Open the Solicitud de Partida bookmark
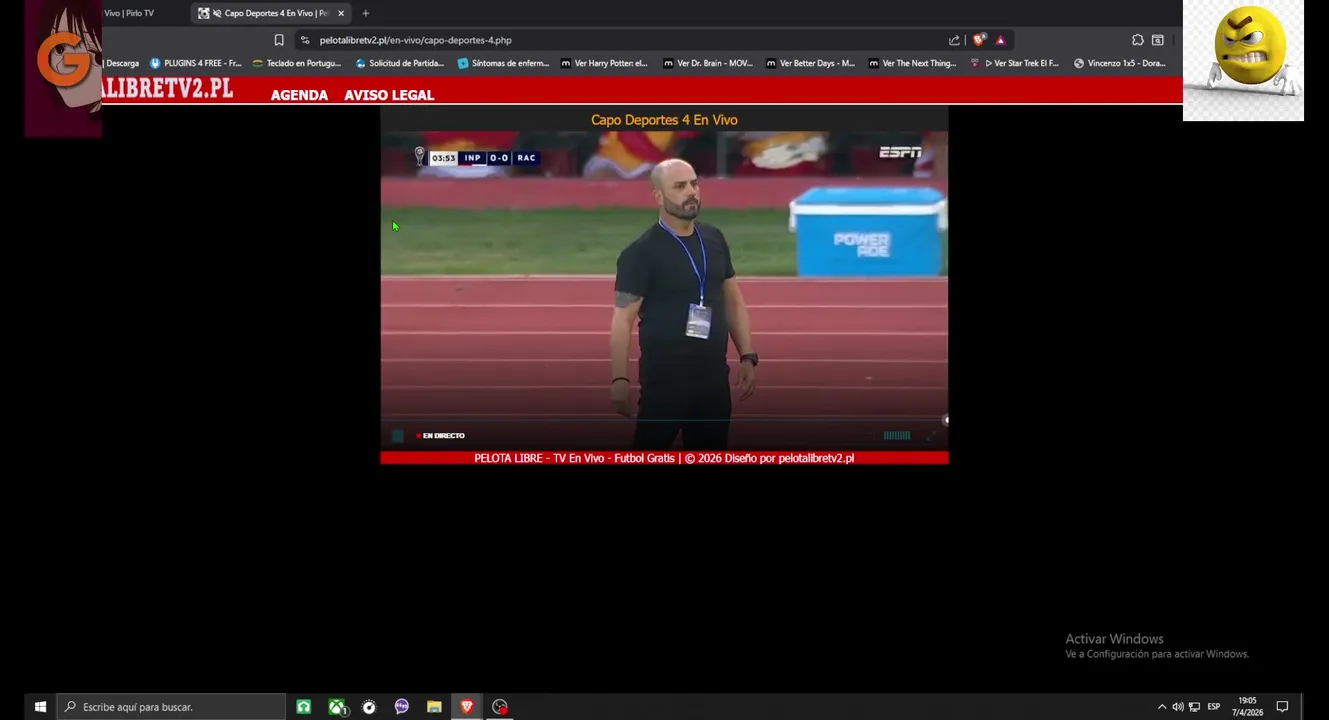This screenshot has width=1329, height=720. 400,63
